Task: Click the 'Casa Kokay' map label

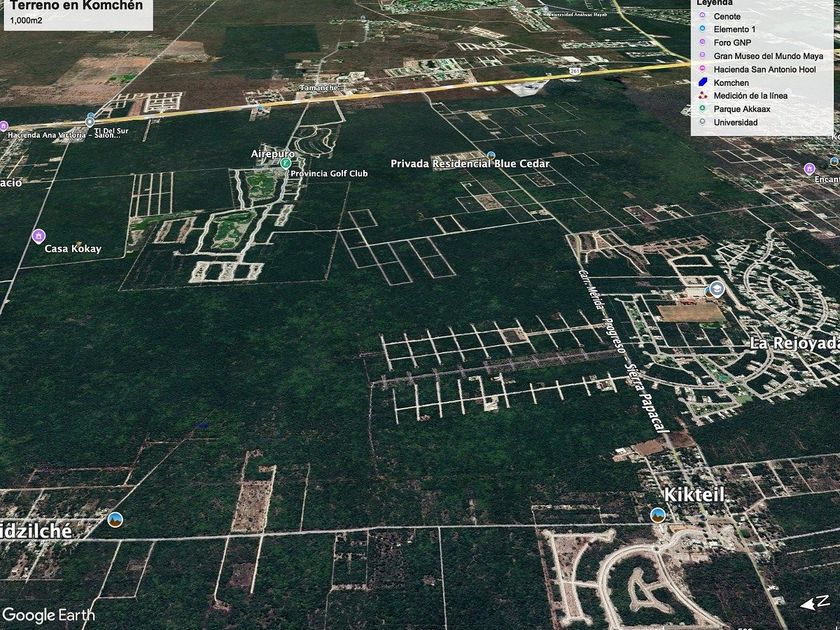Action: pos(73,249)
